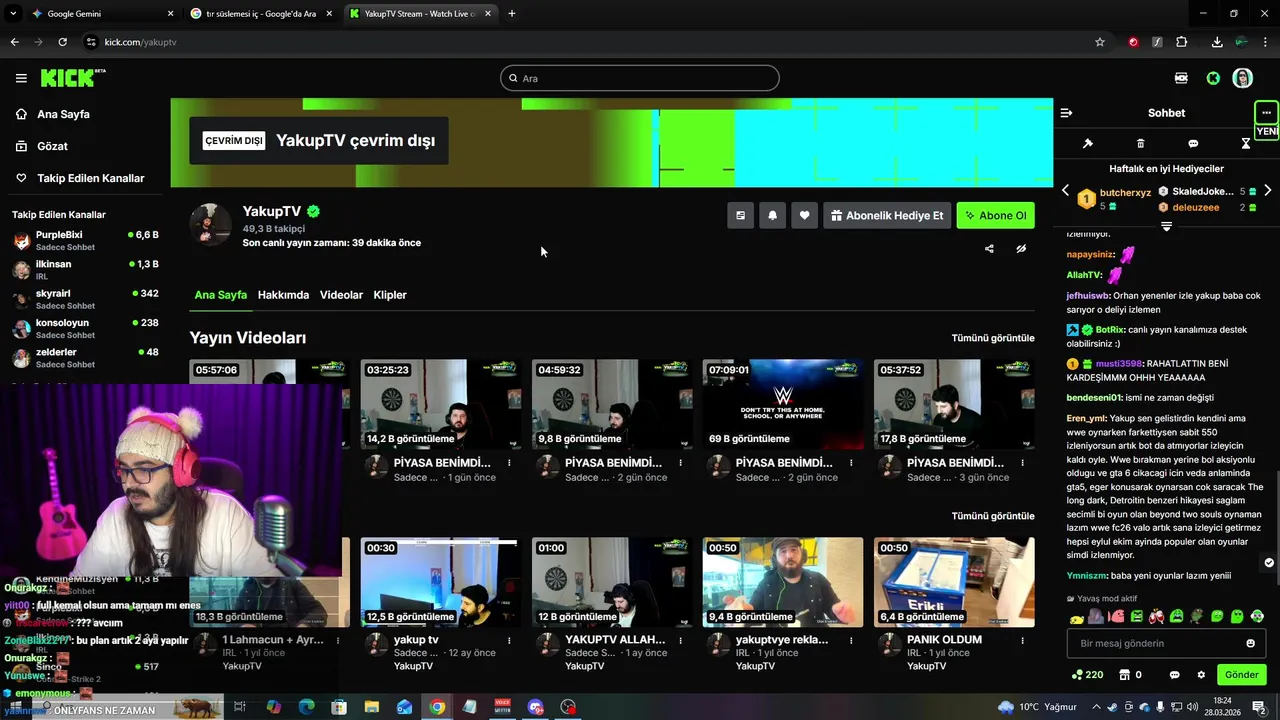Click Gönder to send message
Screen dimensions: 1280x720
coord(1242,675)
